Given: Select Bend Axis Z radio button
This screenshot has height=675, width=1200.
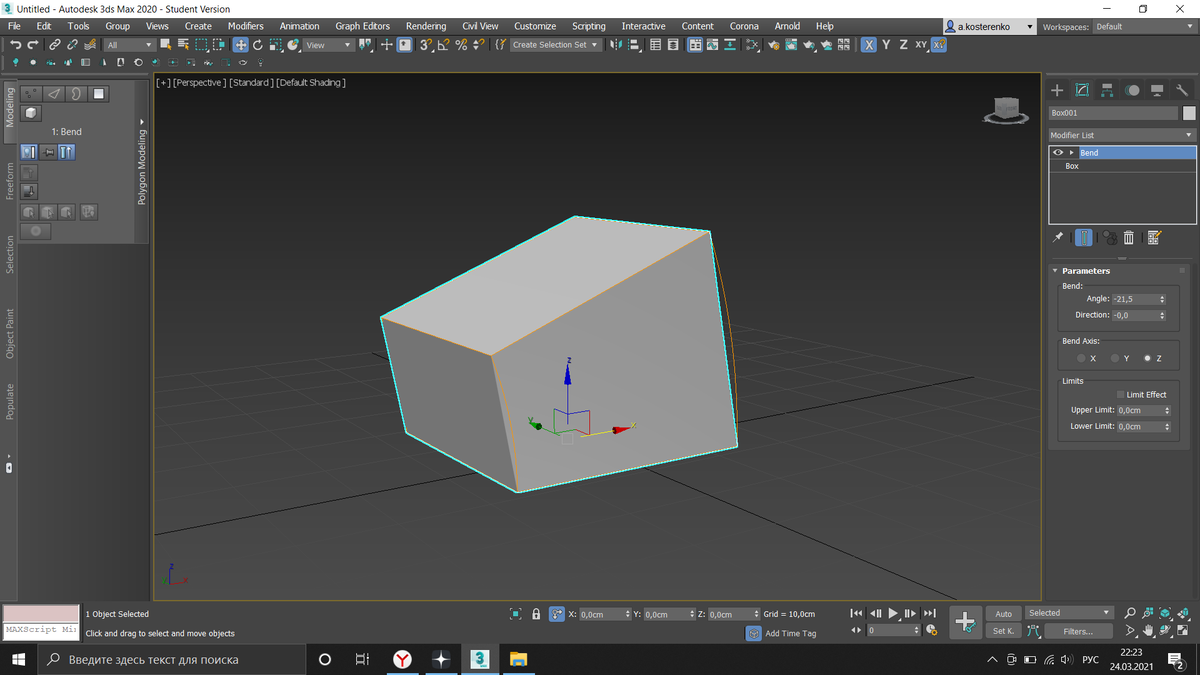Looking at the screenshot, I should tap(1148, 358).
